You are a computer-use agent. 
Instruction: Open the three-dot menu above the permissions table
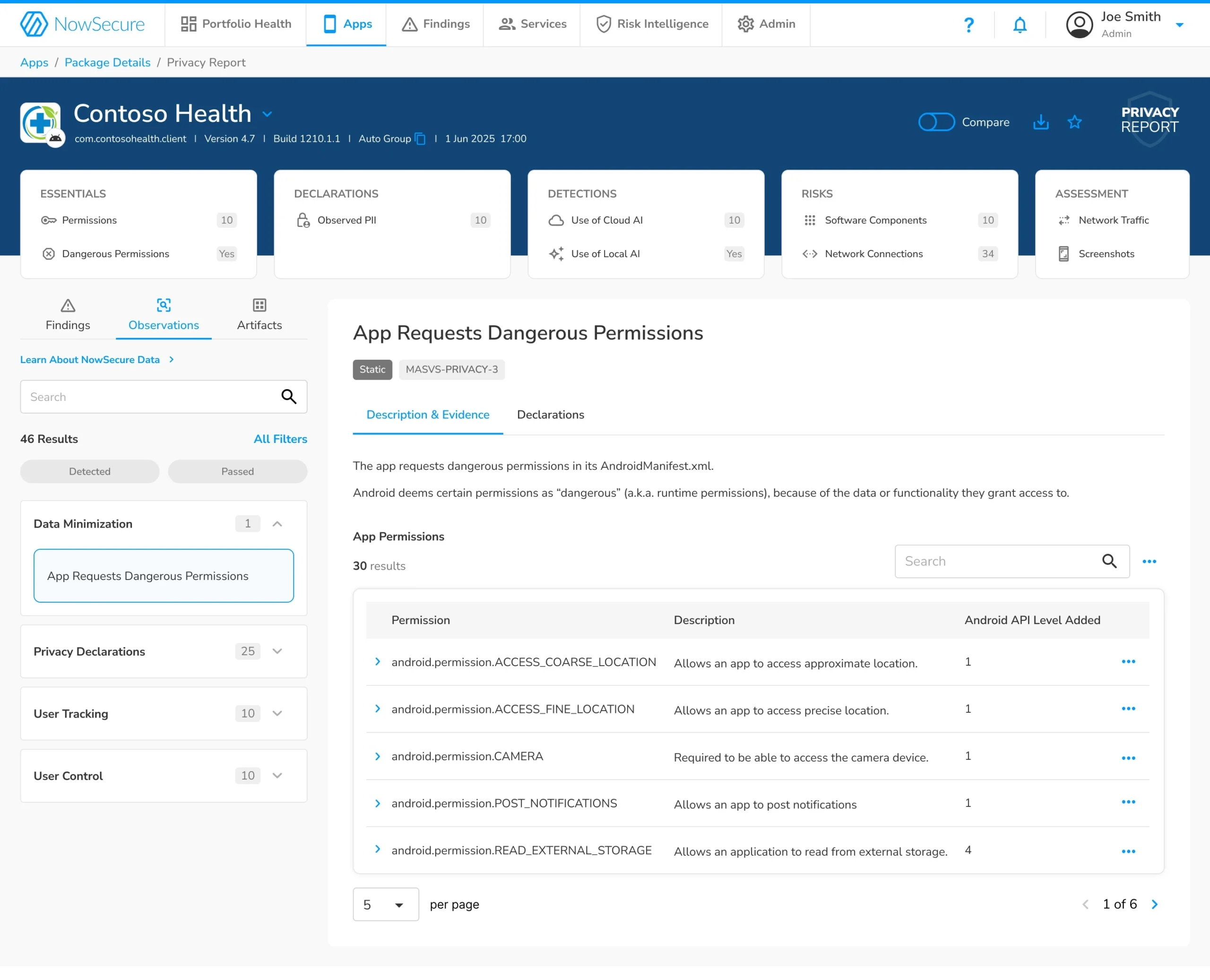pos(1149,561)
